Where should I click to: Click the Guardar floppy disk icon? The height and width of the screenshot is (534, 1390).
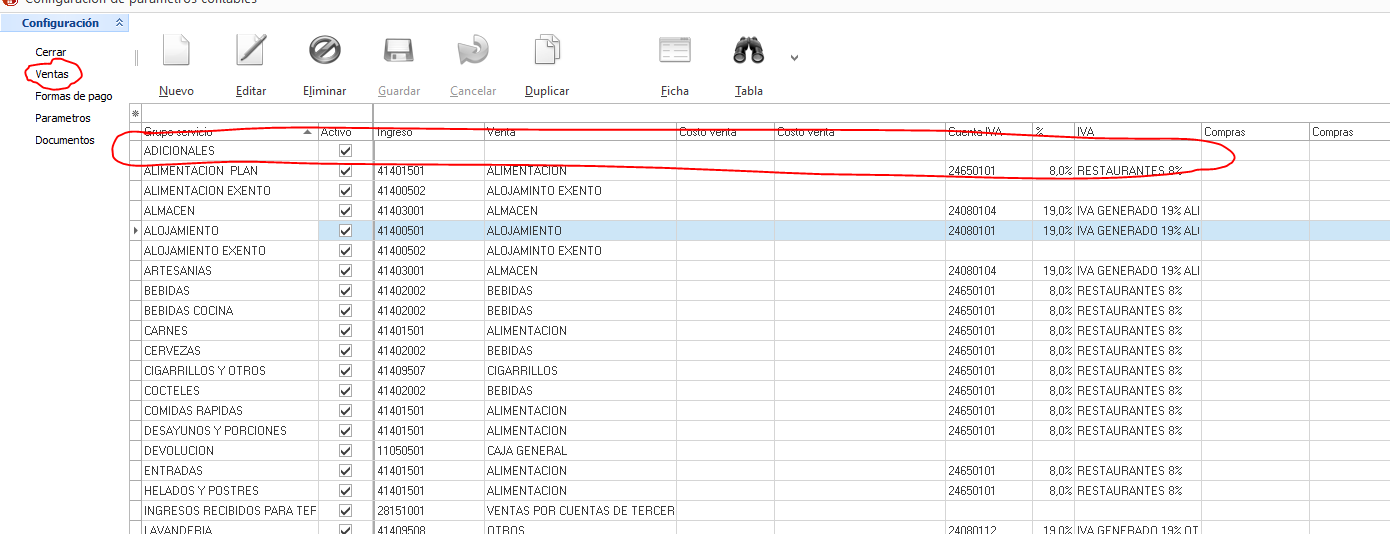pyautogui.click(x=399, y=50)
